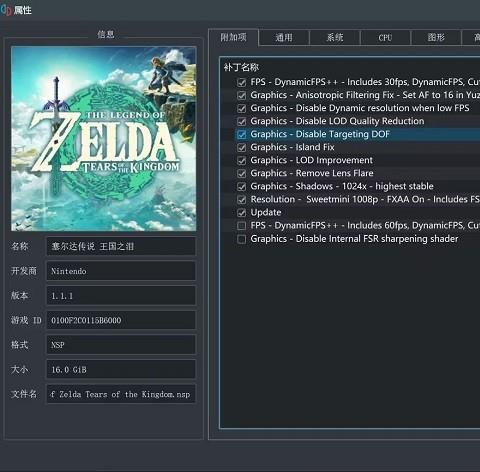480x472 pixels.
Task: Click the 大小 field showing 16.0 GiB
Action: tap(121, 369)
